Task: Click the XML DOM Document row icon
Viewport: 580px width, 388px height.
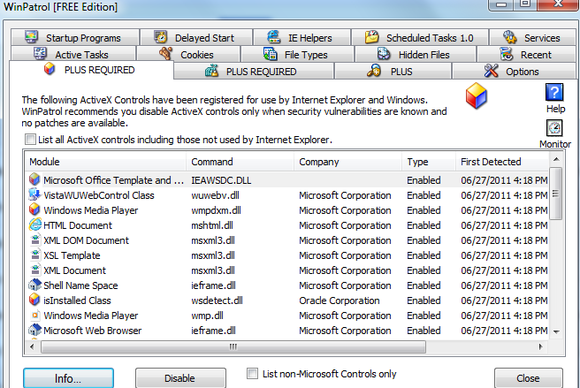Action: coord(35,240)
